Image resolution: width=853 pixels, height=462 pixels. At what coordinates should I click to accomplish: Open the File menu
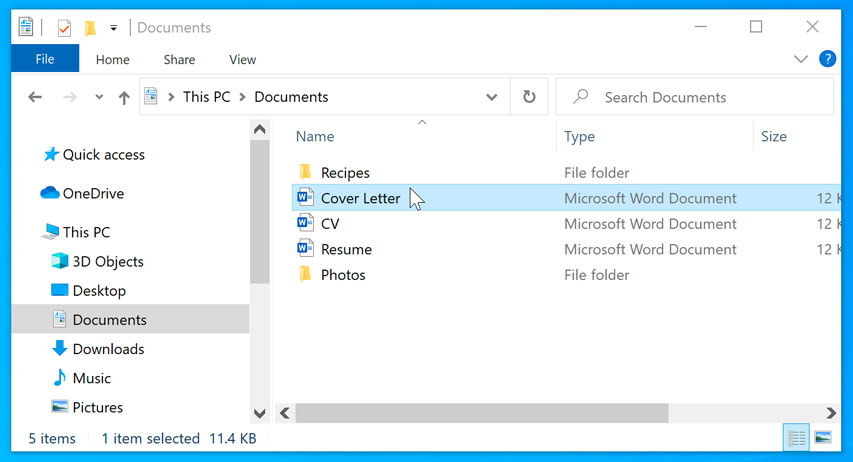coord(45,59)
